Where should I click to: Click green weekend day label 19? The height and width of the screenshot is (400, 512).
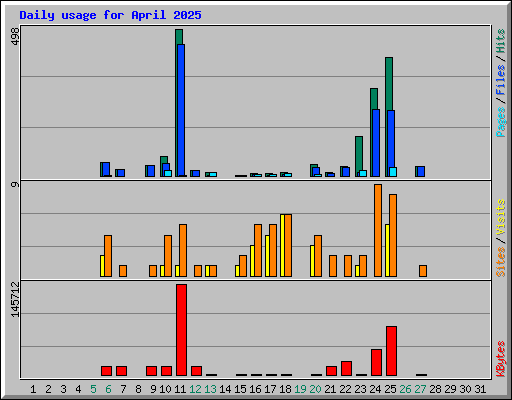click(300, 389)
